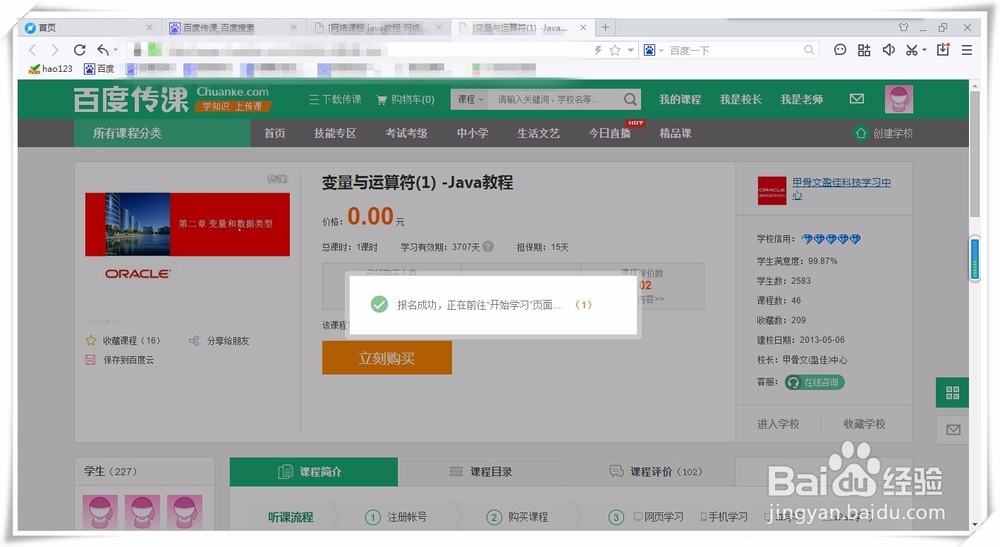Viewport: 1000px width, 547px height.
Task: Expand the 课程 search category dropdown
Action: [x=470, y=99]
